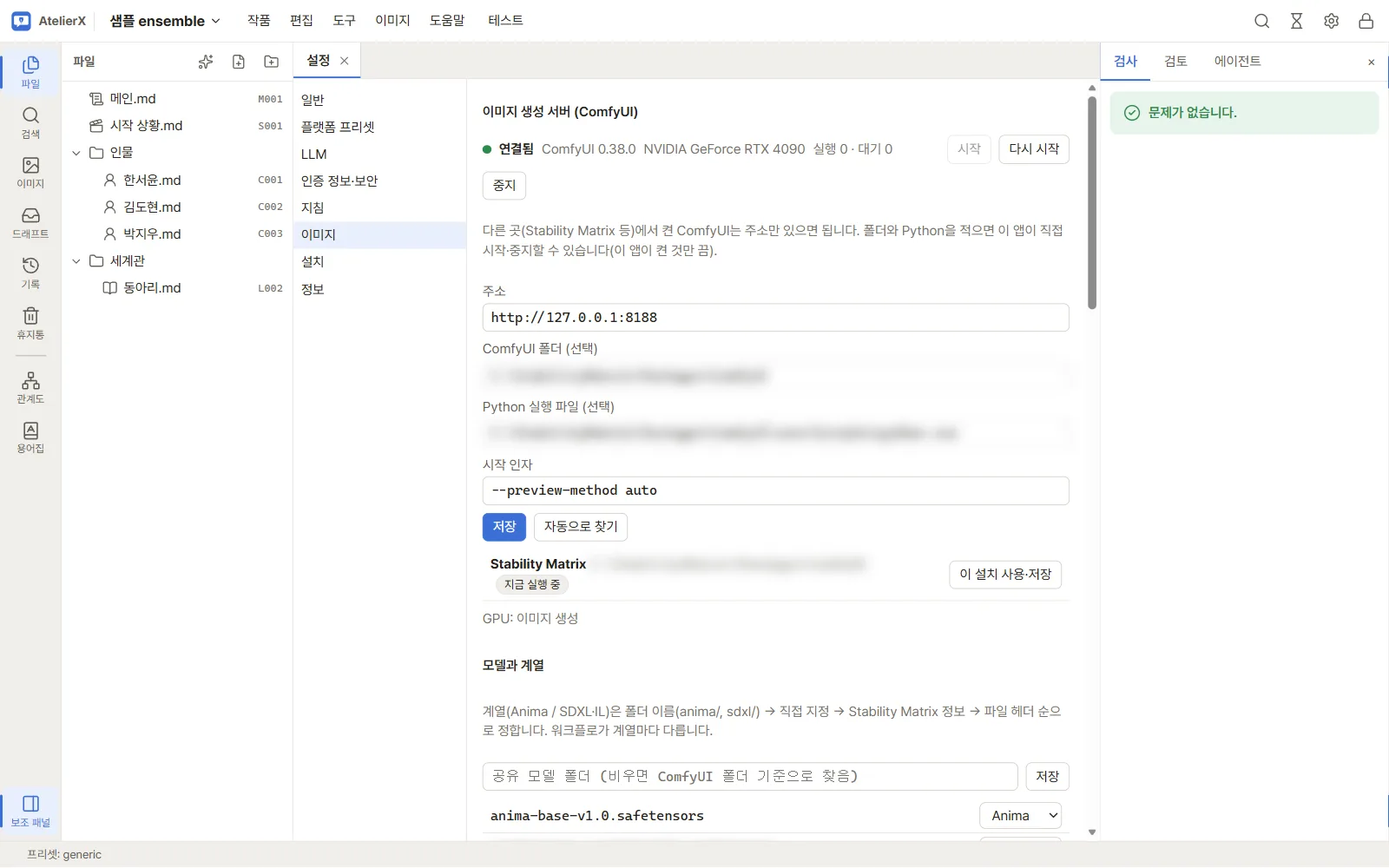Open the 용어집 glossary panel
Viewport: 1389px width, 868px height.
pyautogui.click(x=30, y=437)
